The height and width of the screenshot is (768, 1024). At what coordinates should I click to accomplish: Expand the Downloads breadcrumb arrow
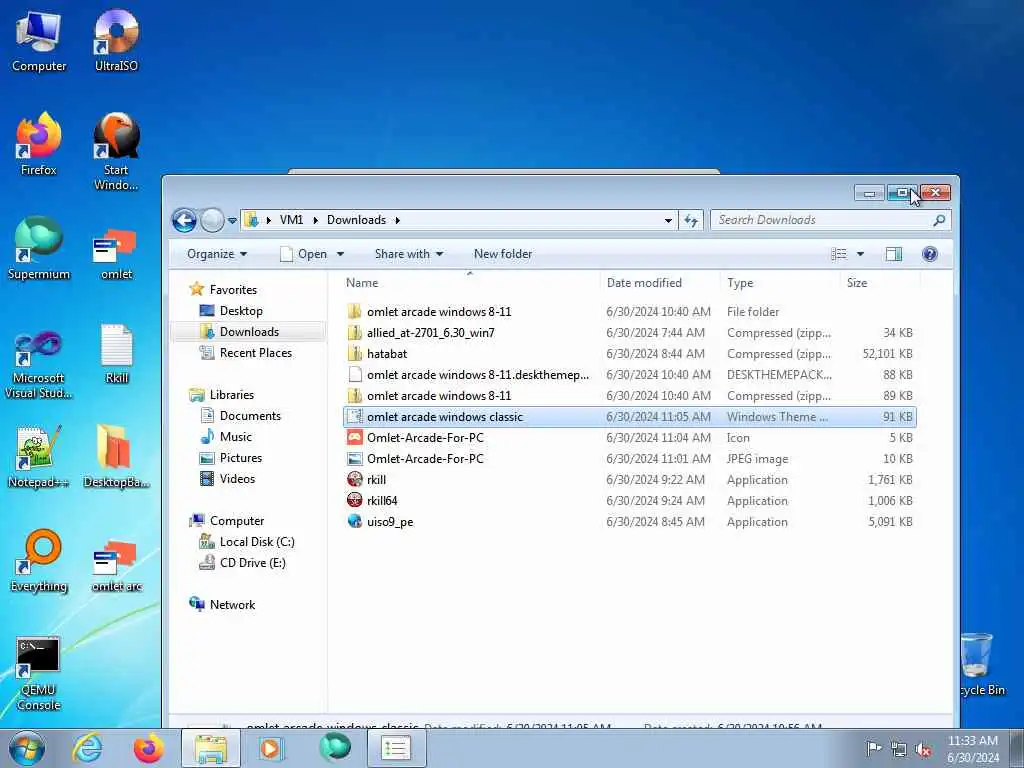coord(397,220)
